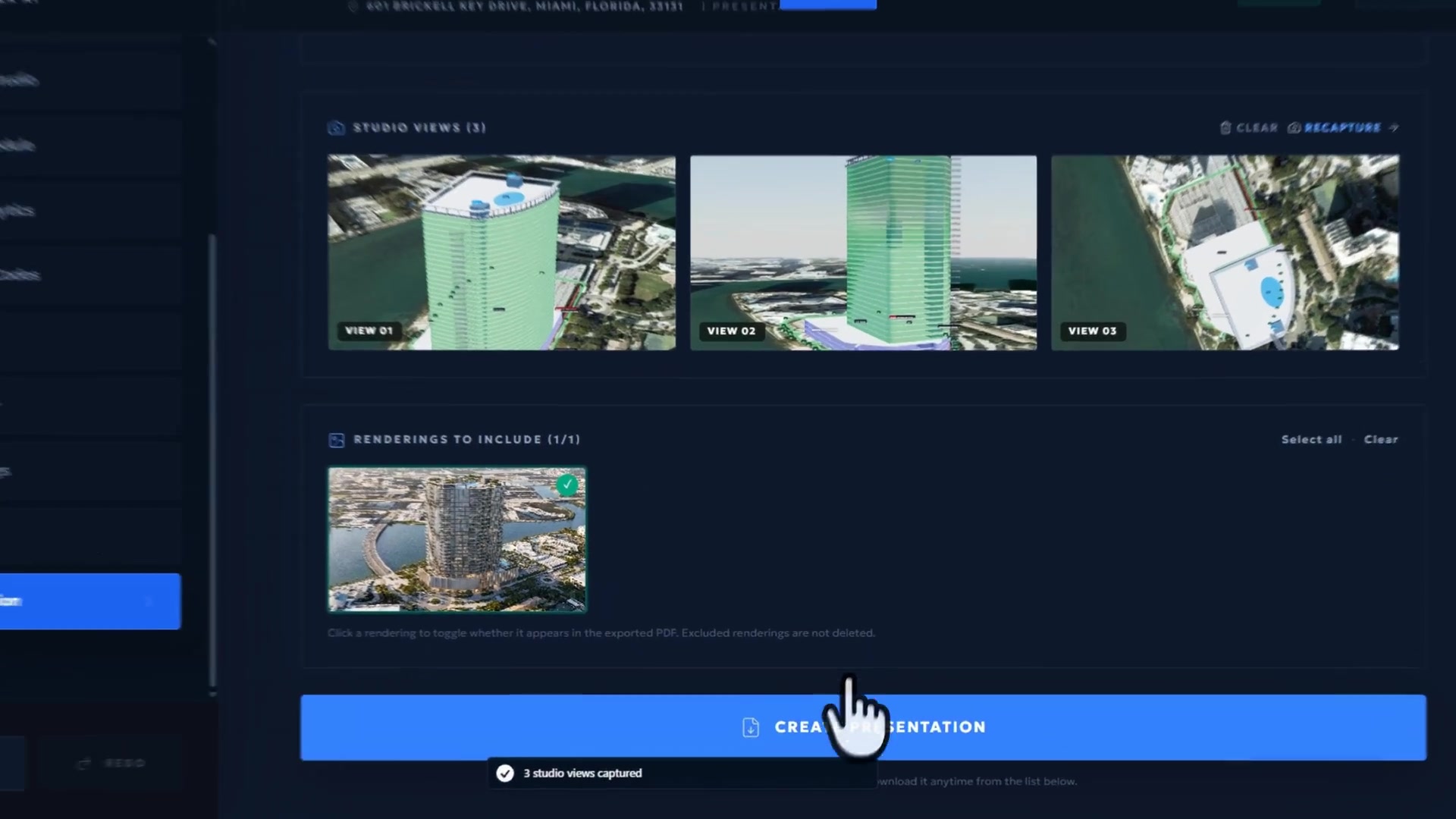This screenshot has width=1456, height=819.
Task: Click the Renderings to Include image icon
Action: pyautogui.click(x=337, y=440)
